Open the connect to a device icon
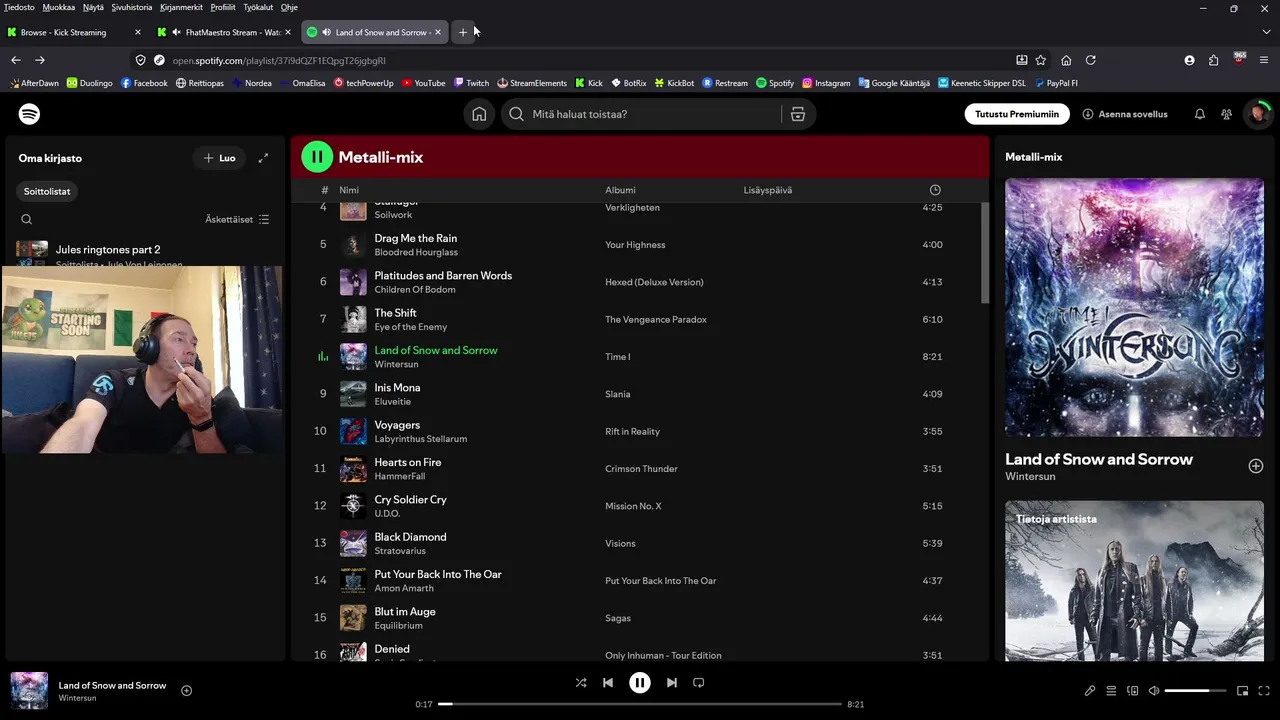This screenshot has height=720, width=1280. click(x=1133, y=690)
